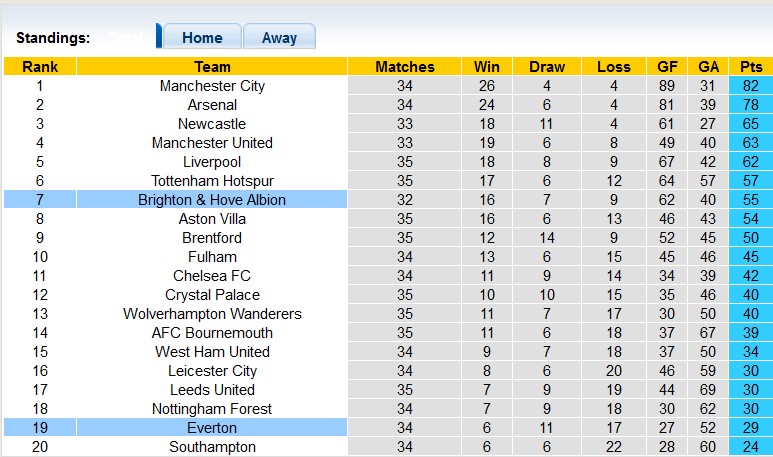Image resolution: width=773 pixels, height=457 pixels.
Task: Select the Total standings tab
Action: [x=126, y=37]
